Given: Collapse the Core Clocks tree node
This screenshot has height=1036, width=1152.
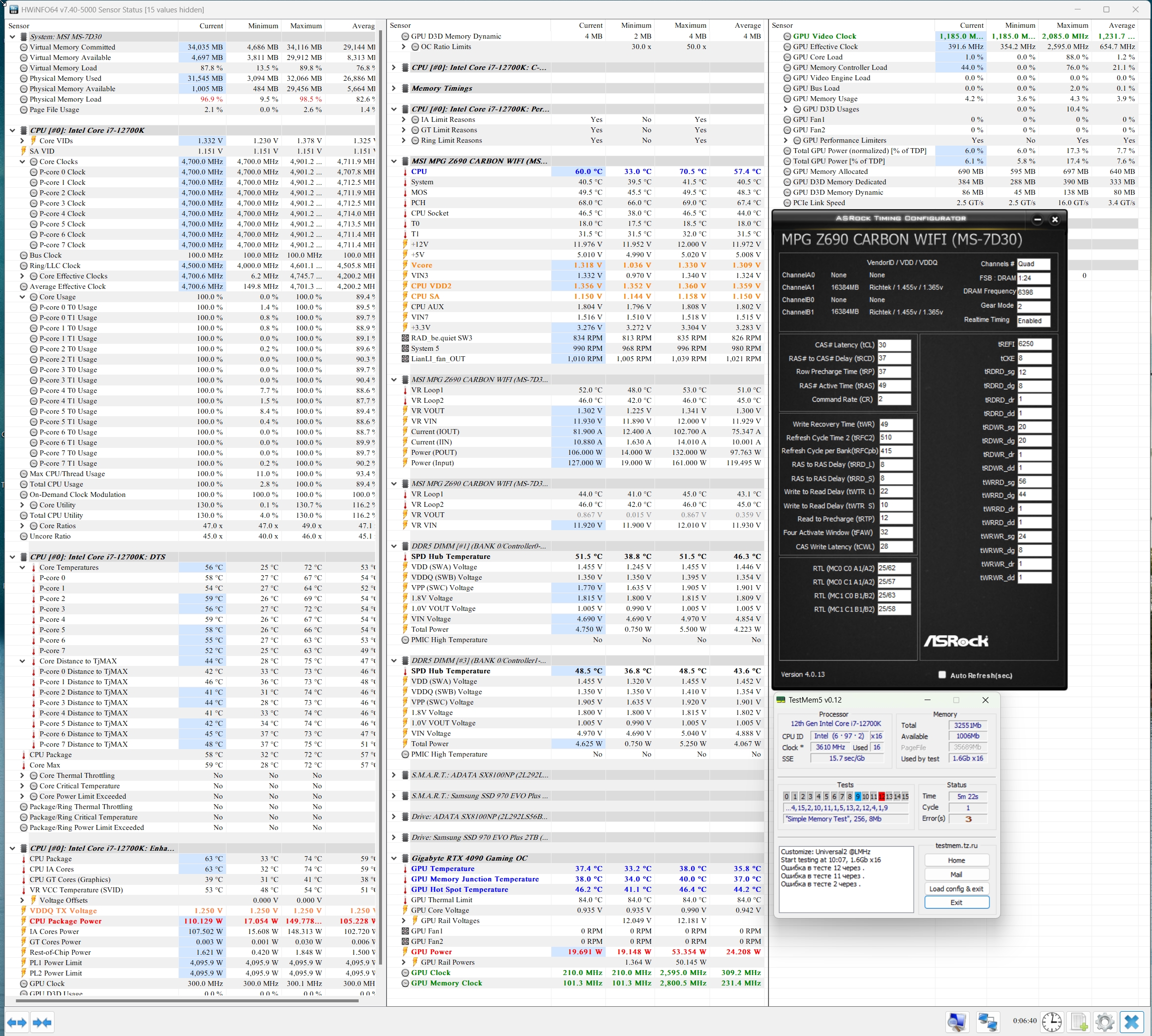Looking at the screenshot, I should (x=22, y=162).
